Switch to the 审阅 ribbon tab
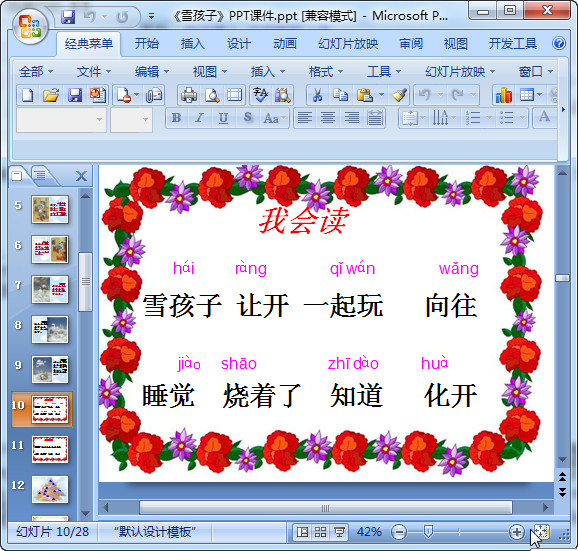The height and width of the screenshot is (551, 578). point(411,44)
